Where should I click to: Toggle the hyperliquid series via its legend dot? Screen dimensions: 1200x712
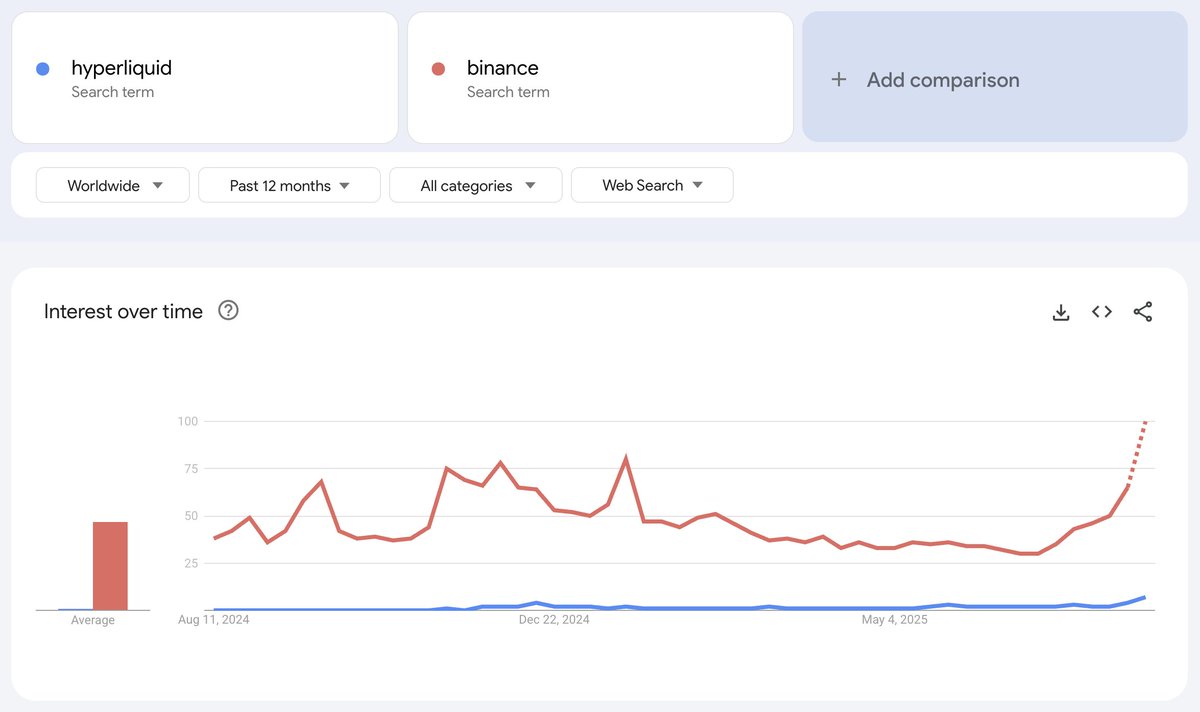[x=44, y=66]
